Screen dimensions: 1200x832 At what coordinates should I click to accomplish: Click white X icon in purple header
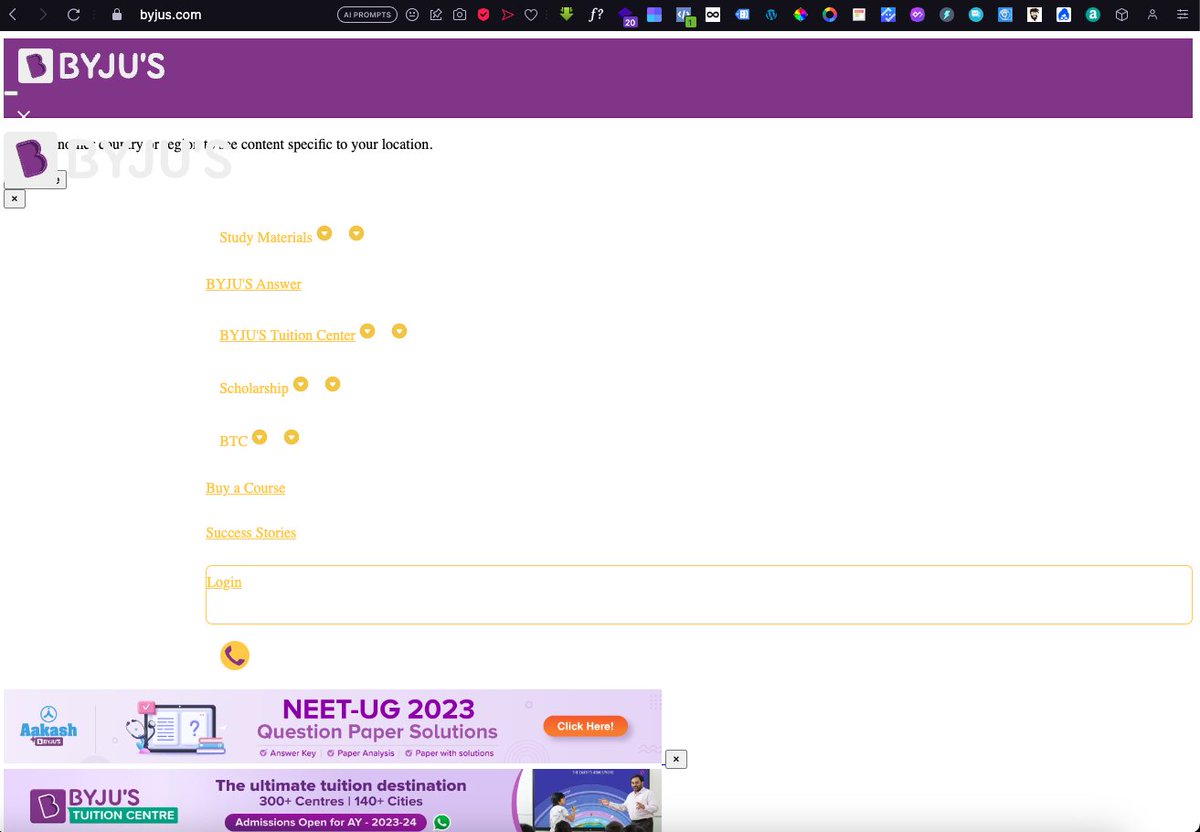tap(23, 116)
